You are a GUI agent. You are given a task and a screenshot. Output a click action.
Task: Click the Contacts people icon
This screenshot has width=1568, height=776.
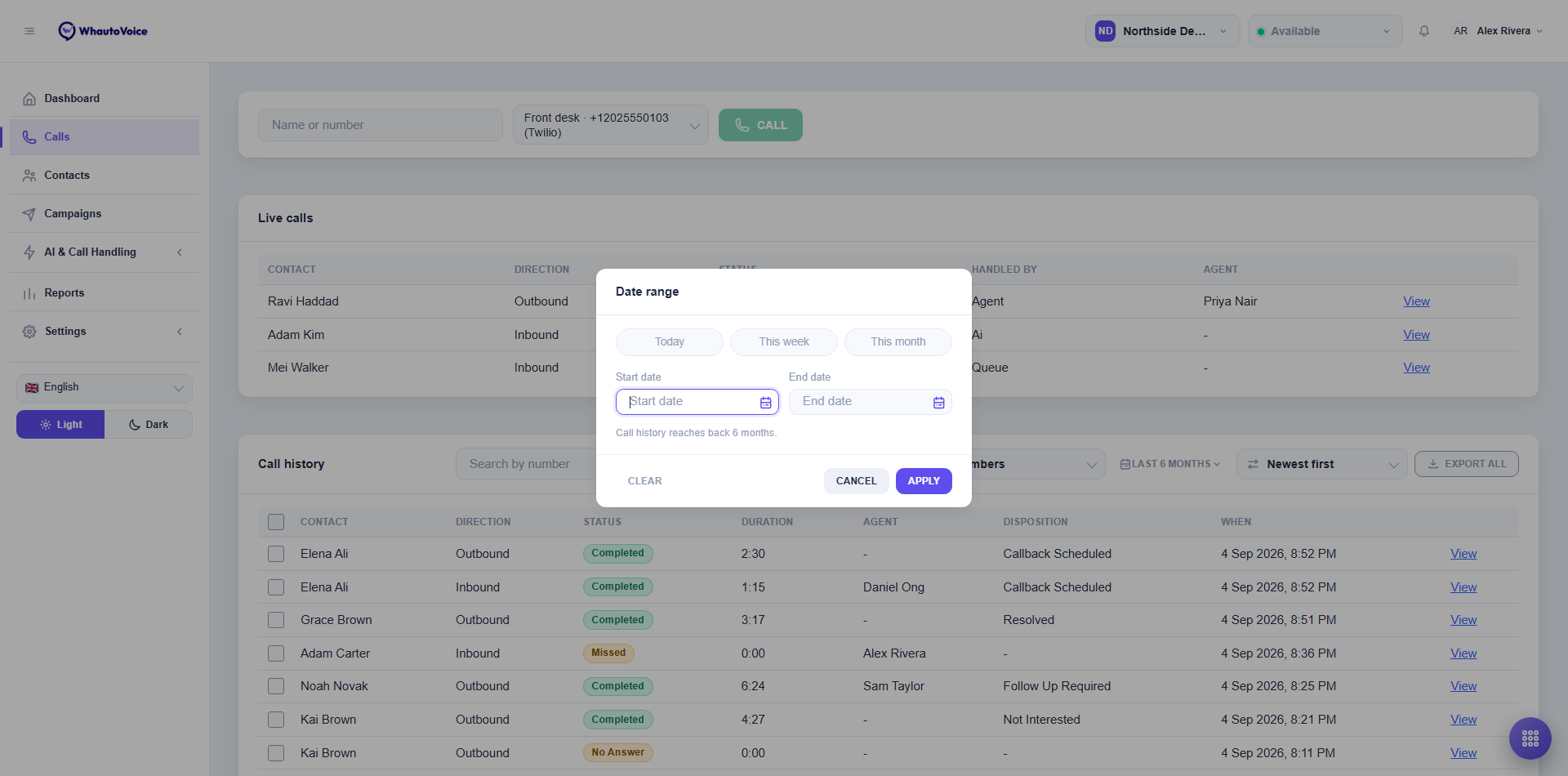[29, 176]
